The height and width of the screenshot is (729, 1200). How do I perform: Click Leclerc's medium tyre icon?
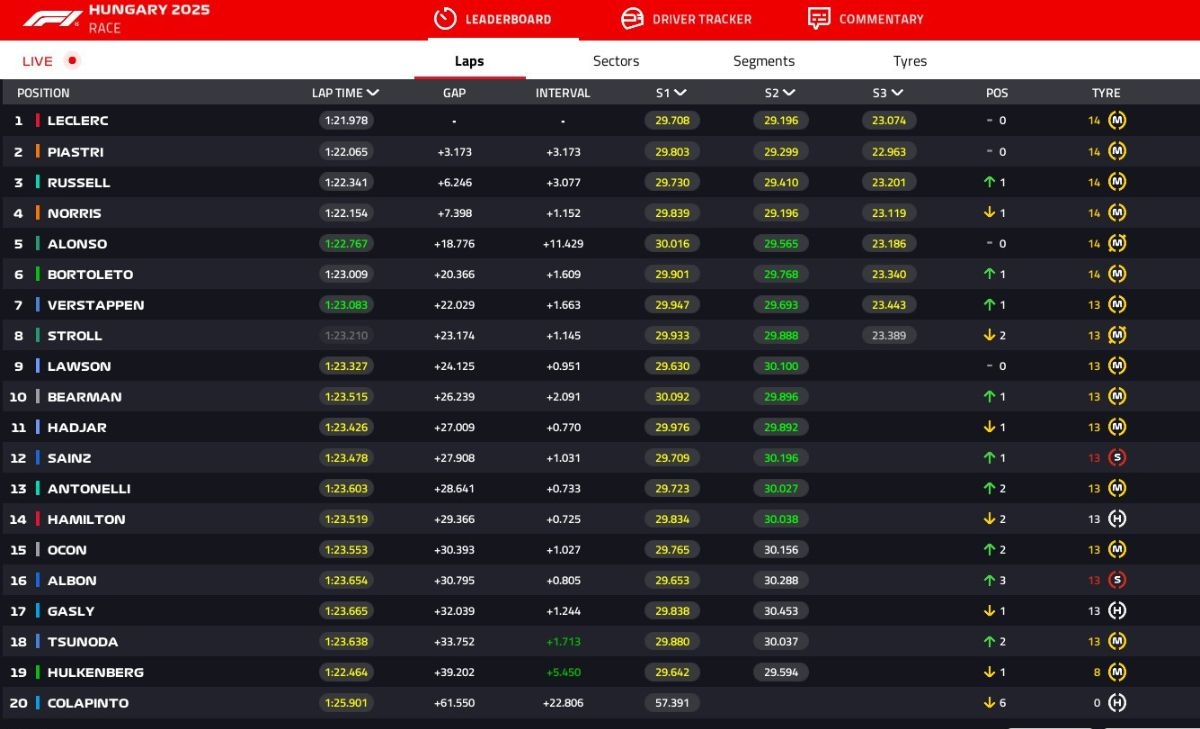click(x=1117, y=121)
